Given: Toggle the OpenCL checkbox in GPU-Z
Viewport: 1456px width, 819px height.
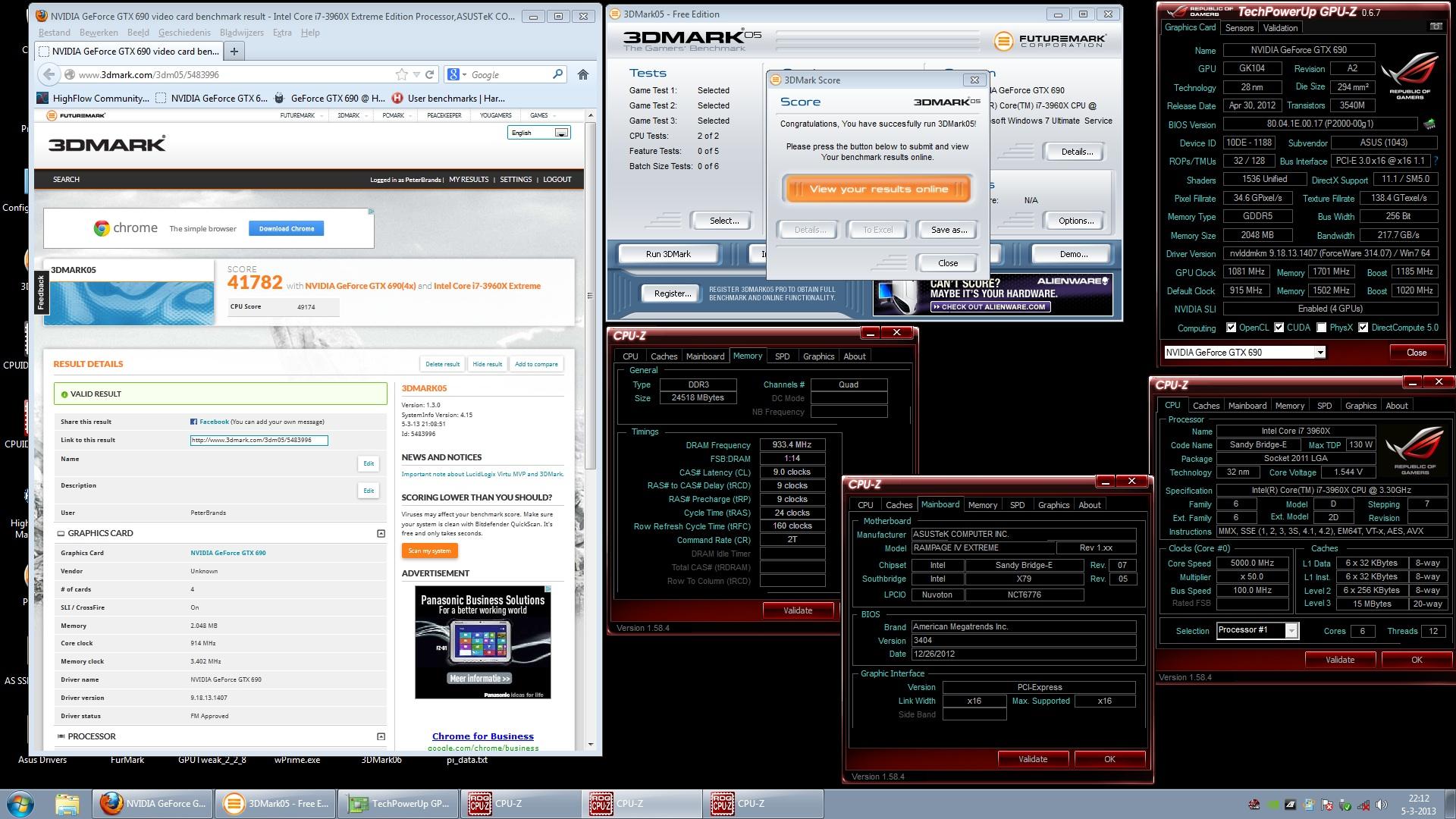Looking at the screenshot, I should [1232, 328].
